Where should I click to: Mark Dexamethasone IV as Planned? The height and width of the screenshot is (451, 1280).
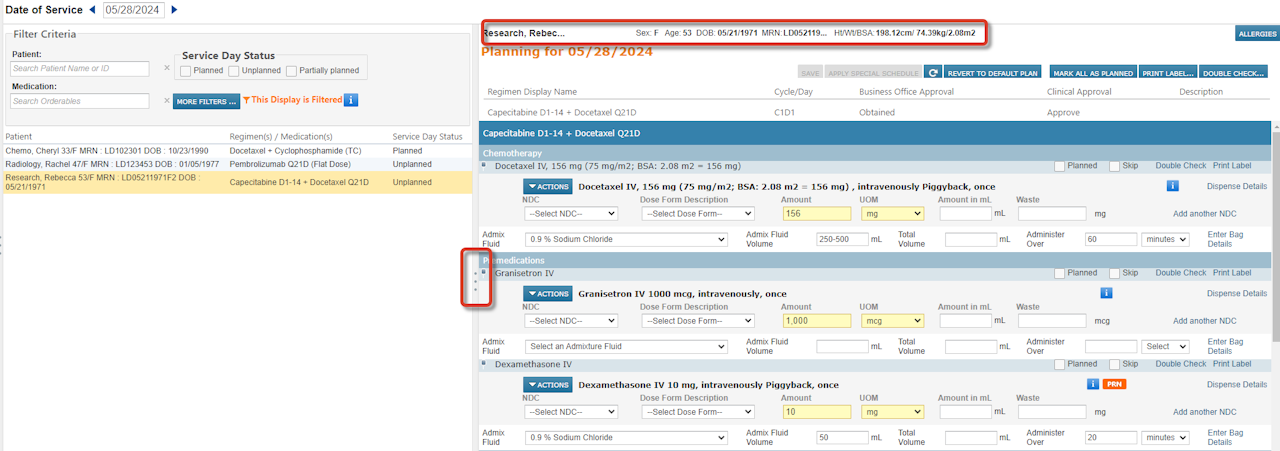[1059, 364]
